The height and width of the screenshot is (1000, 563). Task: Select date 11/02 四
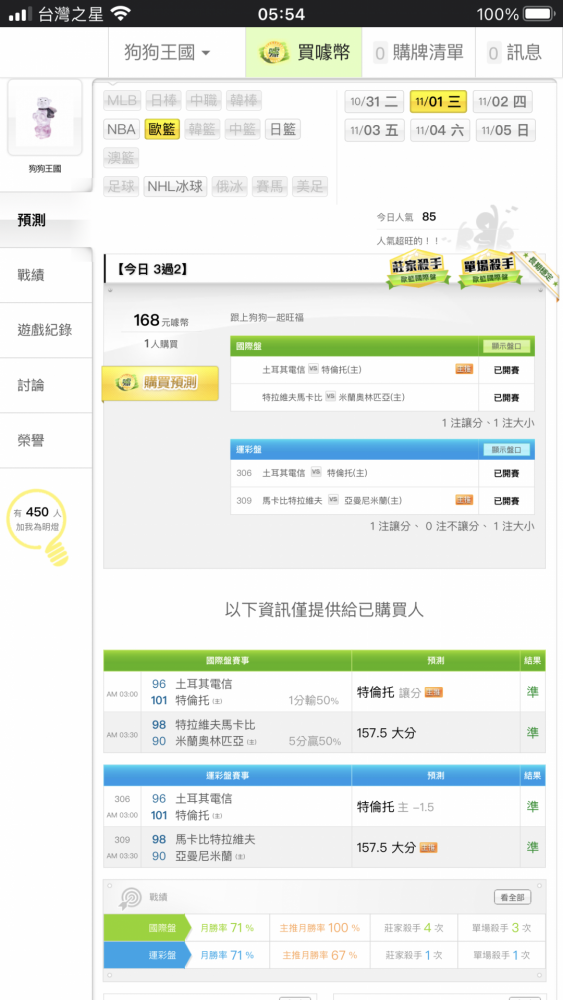pos(503,102)
